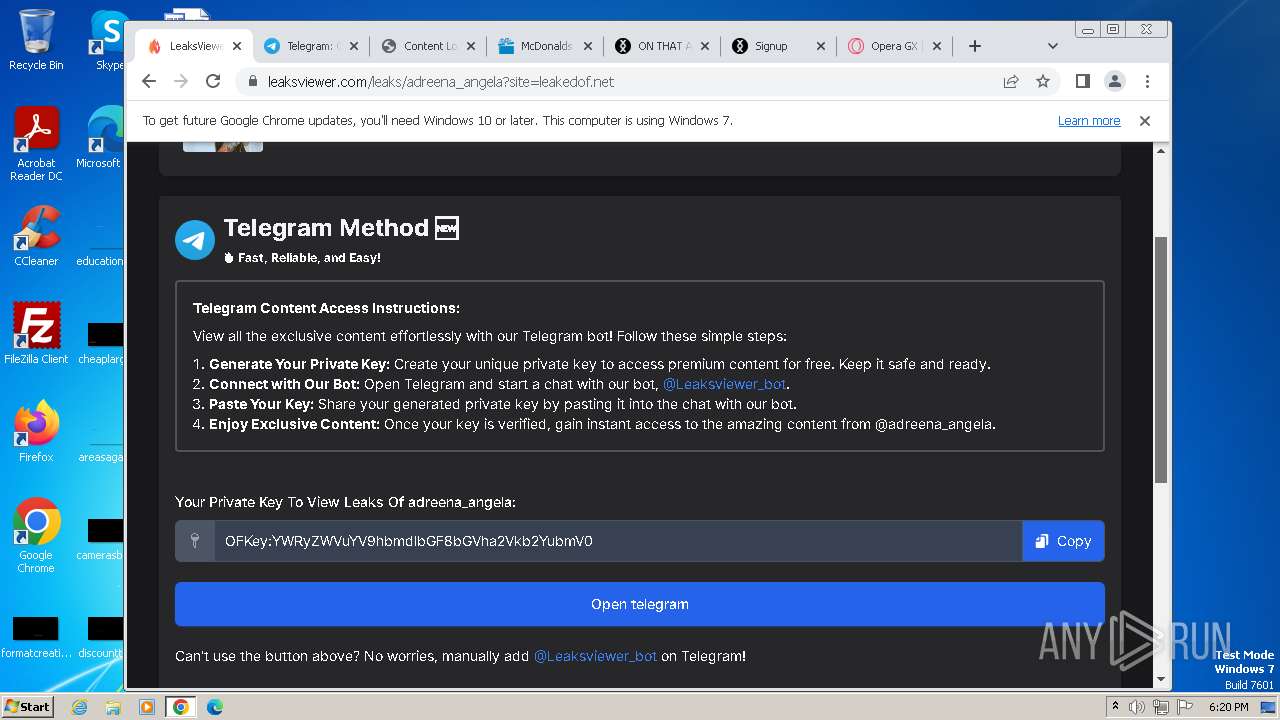Open the Chrome profile avatar

1114,81
